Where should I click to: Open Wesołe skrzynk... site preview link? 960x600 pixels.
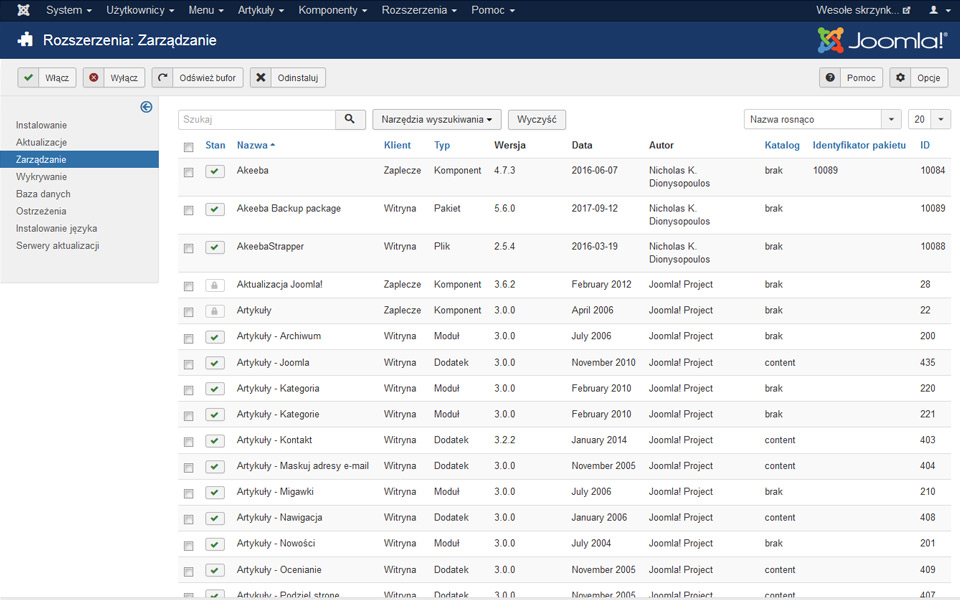click(x=863, y=10)
